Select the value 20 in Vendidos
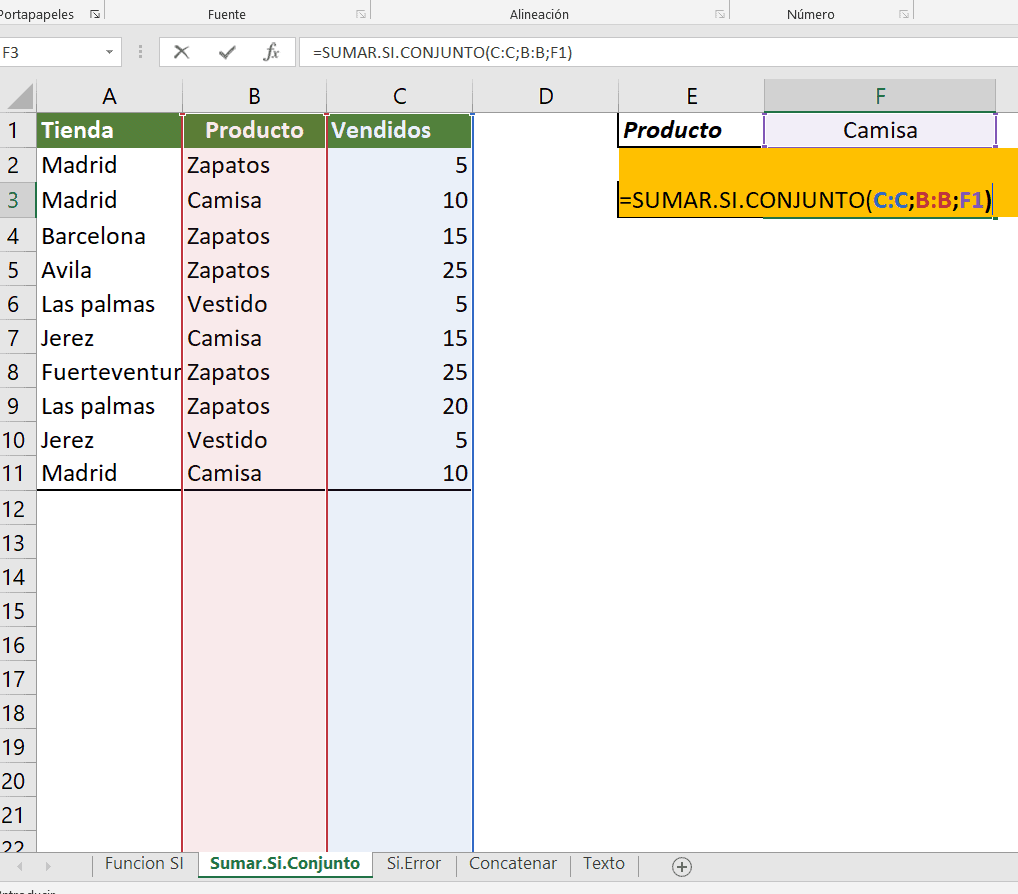Screen dimensions: 1018x894 [x=400, y=406]
